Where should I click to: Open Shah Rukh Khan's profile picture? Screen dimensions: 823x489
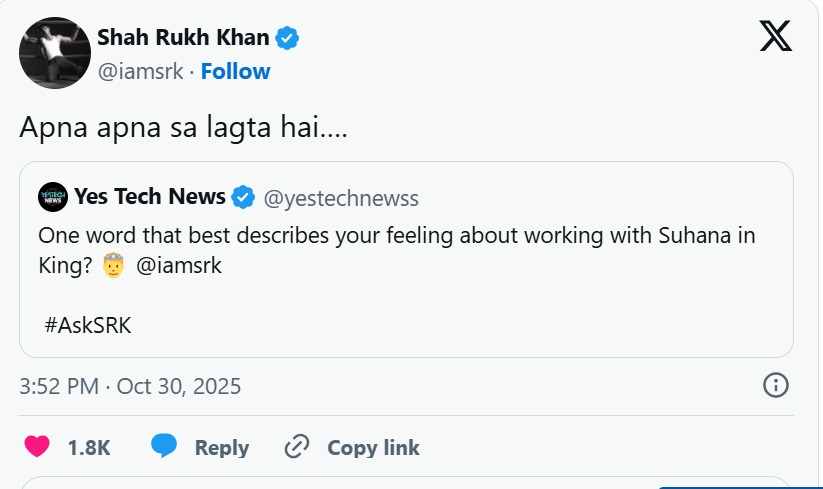(x=55, y=53)
